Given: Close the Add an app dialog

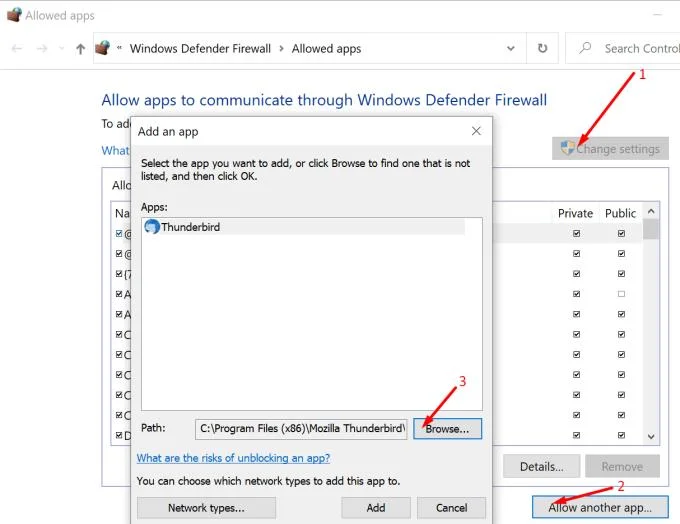Looking at the screenshot, I should [476, 131].
